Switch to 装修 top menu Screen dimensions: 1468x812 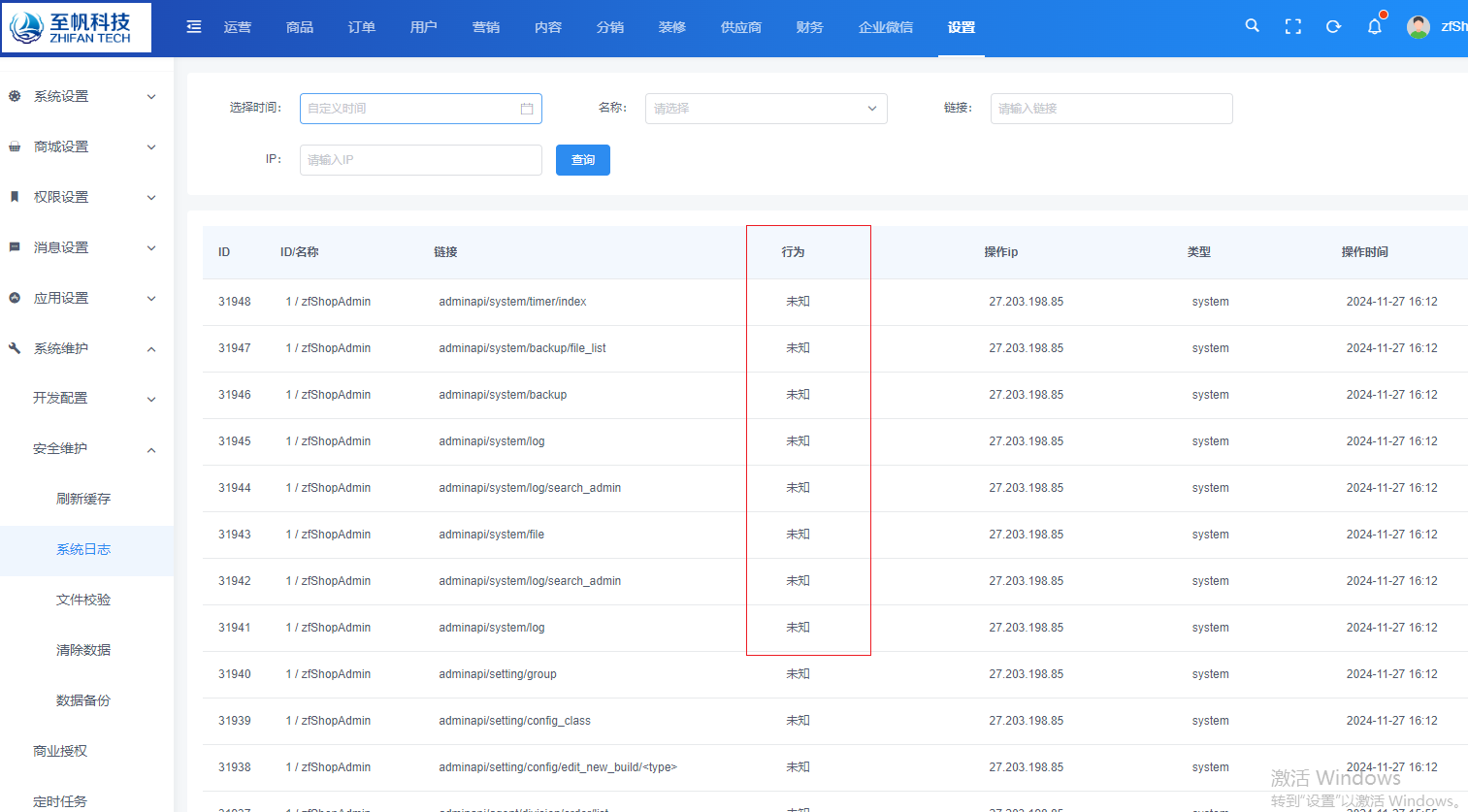tap(672, 27)
